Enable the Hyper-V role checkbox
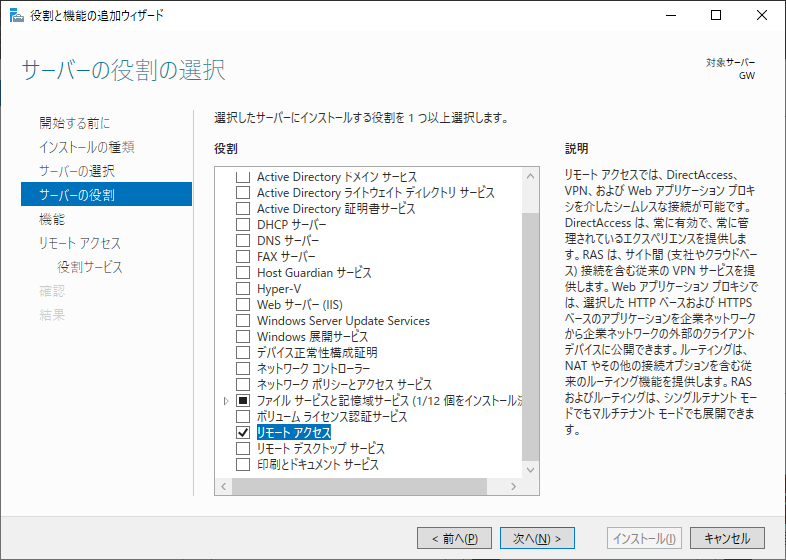This screenshot has height=560, width=786. [243, 289]
